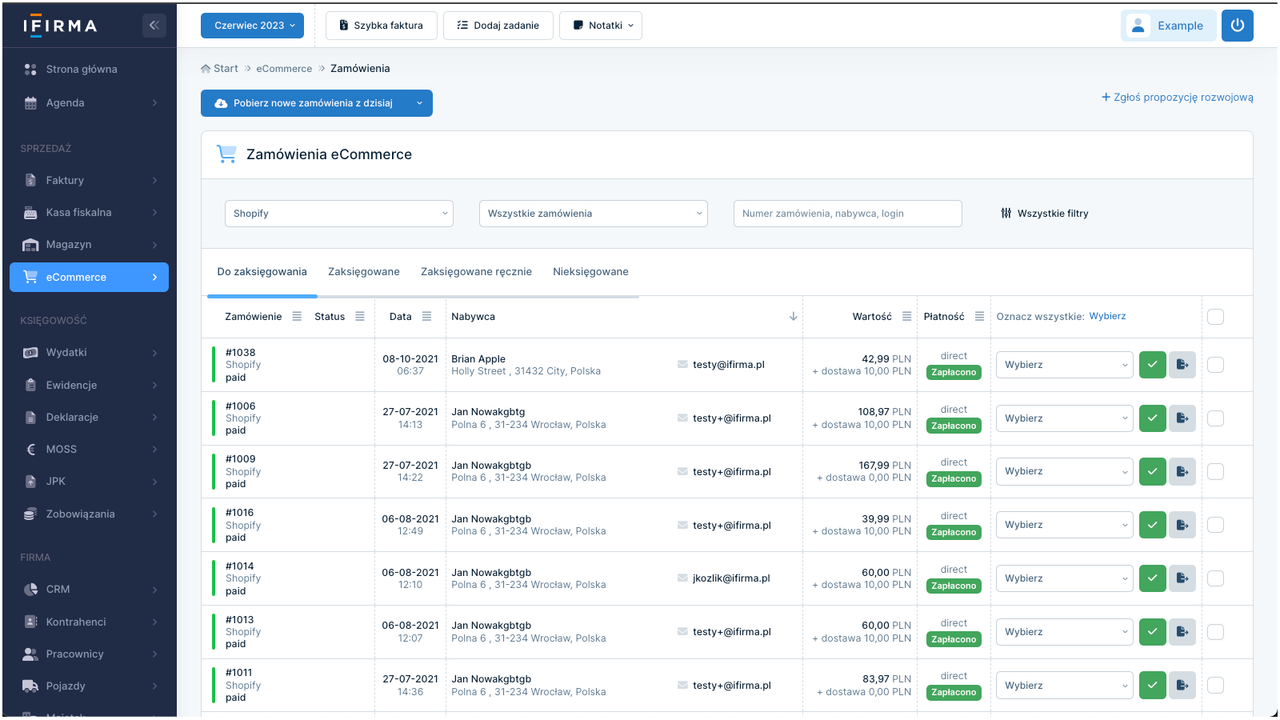Open Wartość column menu icon

coord(907,317)
